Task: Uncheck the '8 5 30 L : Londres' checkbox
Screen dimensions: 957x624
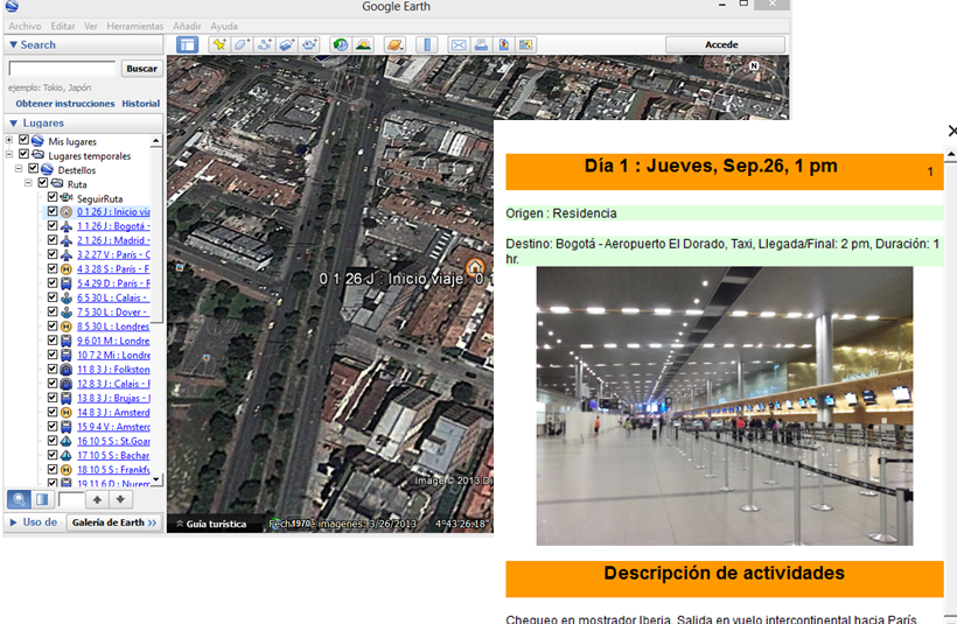Action: [52, 326]
